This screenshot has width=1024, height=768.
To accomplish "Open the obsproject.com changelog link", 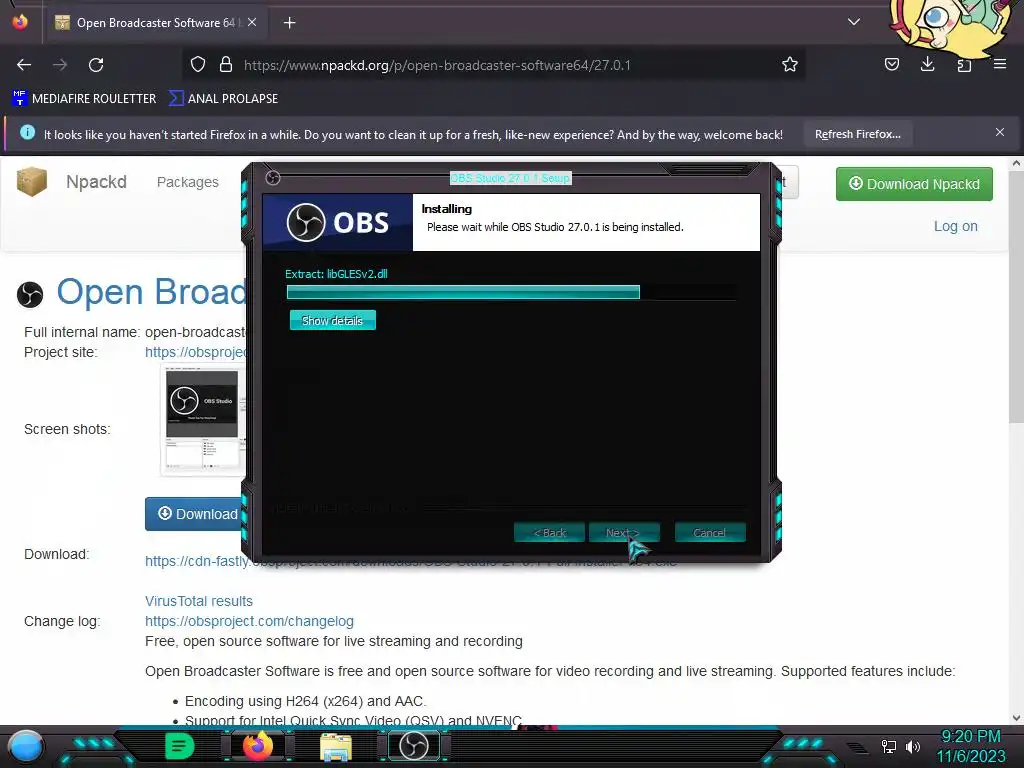I will [x=249, y=621].
